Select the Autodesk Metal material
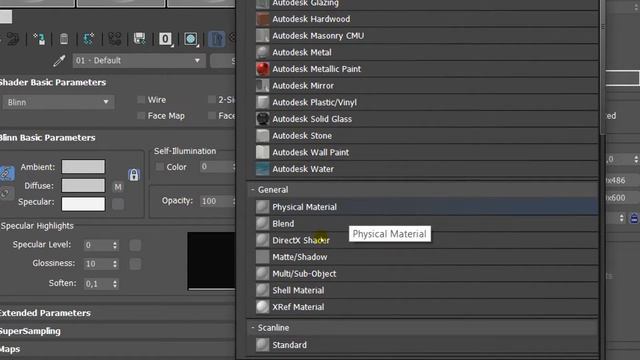Screen dimensions: 640x360 (x=426, y=52)
